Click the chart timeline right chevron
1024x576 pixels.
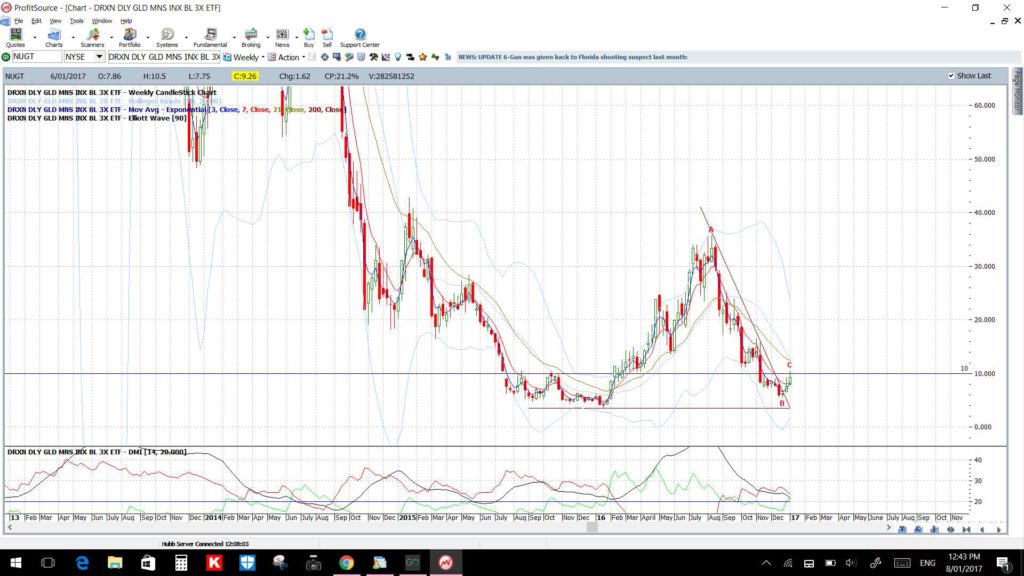coord(888,528)
